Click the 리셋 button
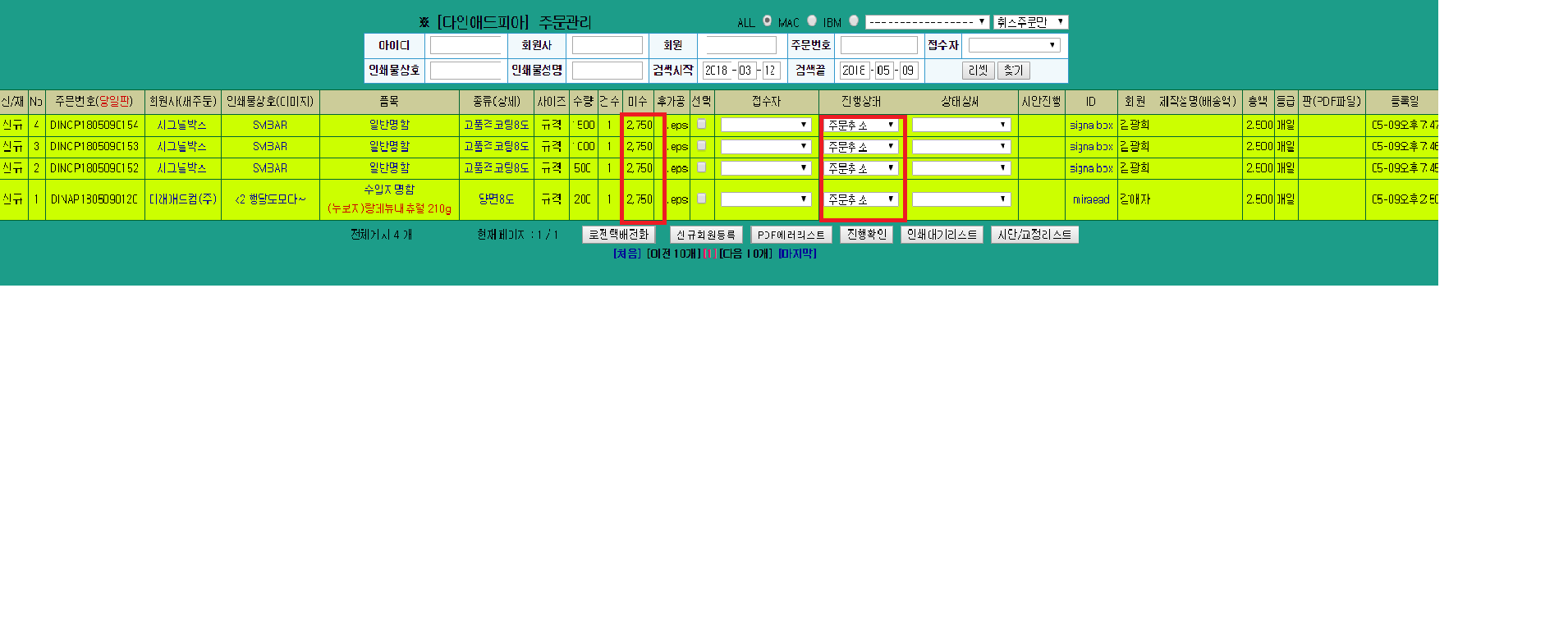1568x631 pixels. click(x=978, y=71)
